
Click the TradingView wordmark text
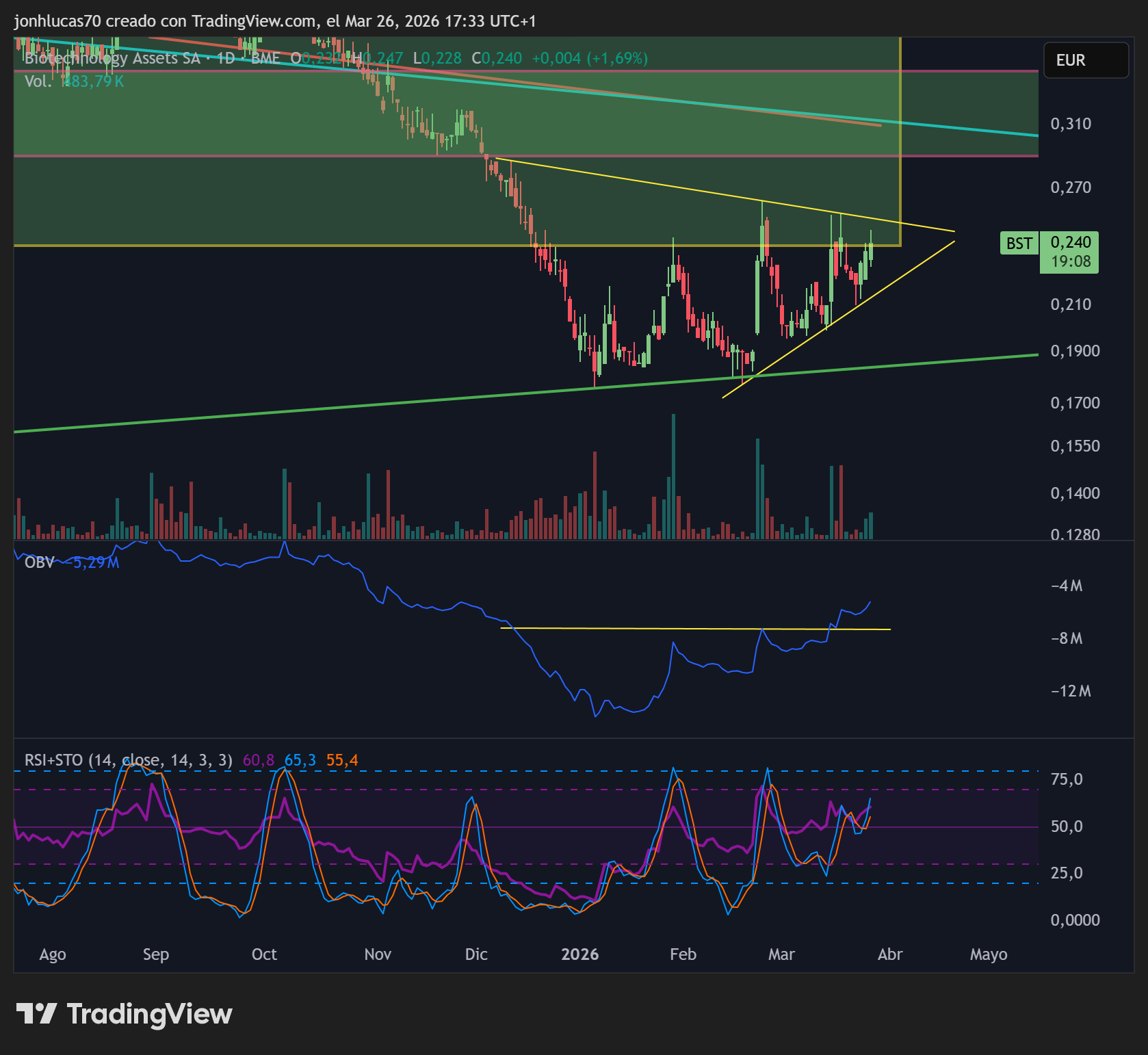click(149, 1014)
